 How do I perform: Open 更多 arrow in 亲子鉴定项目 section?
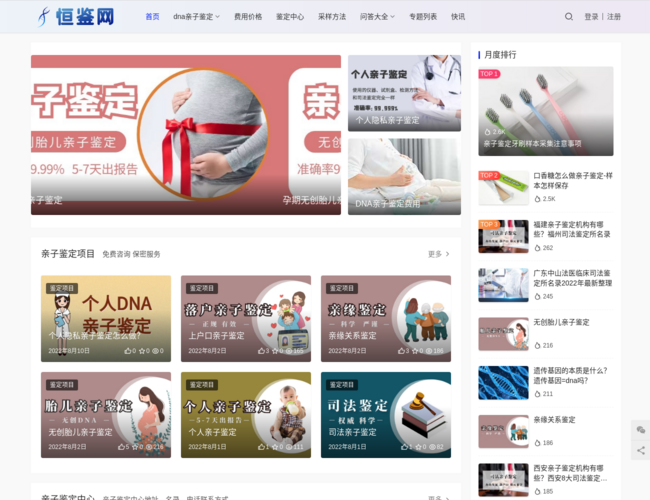(439, 254)
